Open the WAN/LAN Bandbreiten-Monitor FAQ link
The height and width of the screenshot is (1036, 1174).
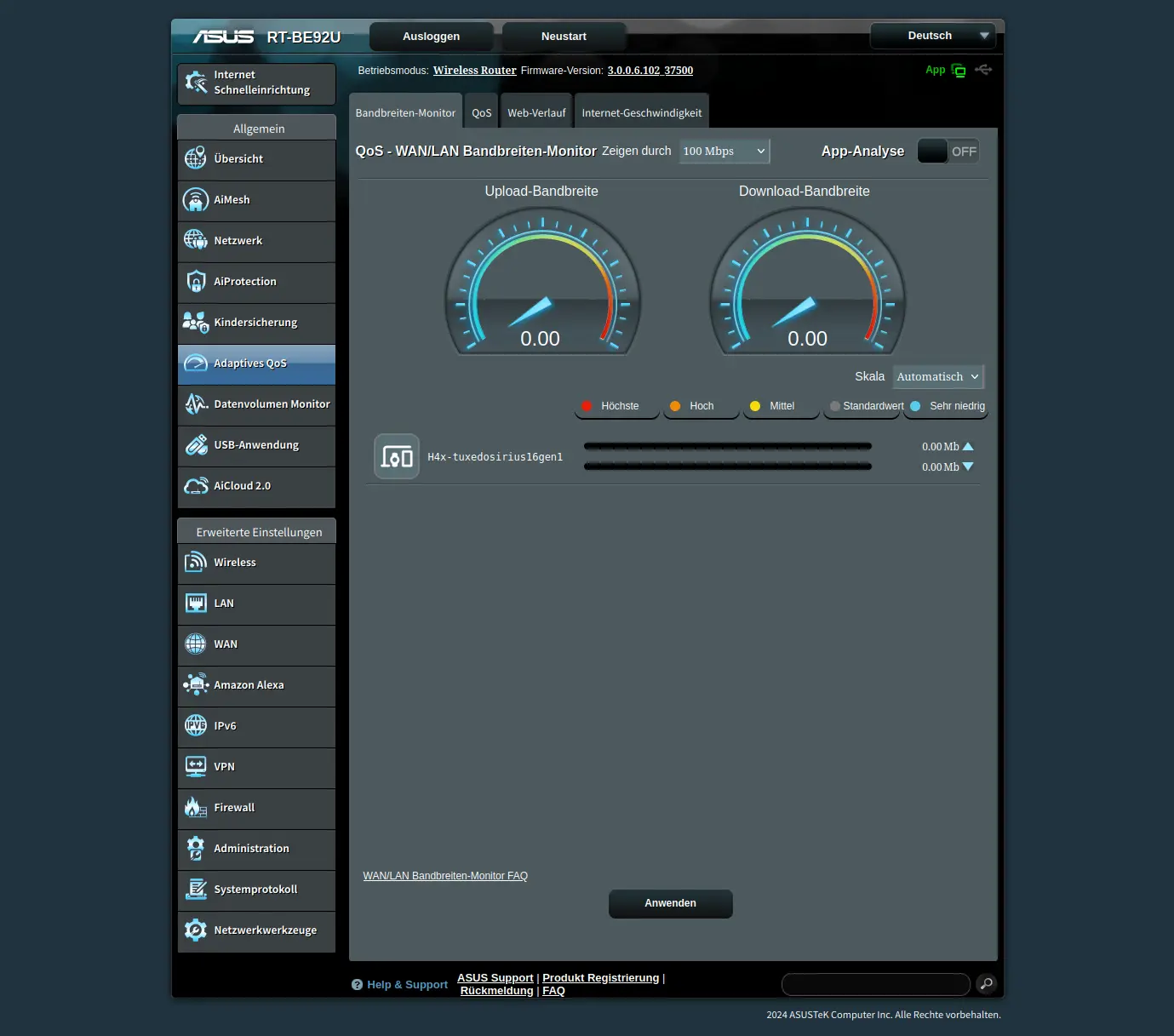[x=445, y=876]
